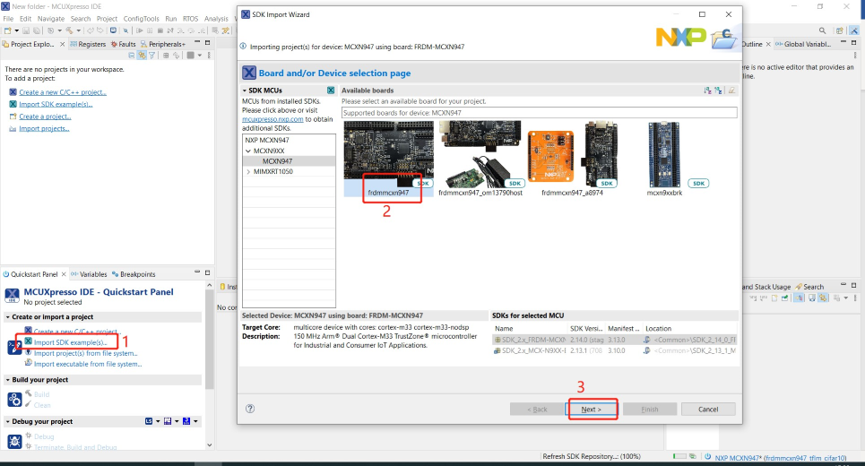Close the Project Explorer tab
The image size is (865, 466).
(x=62, y=44)
